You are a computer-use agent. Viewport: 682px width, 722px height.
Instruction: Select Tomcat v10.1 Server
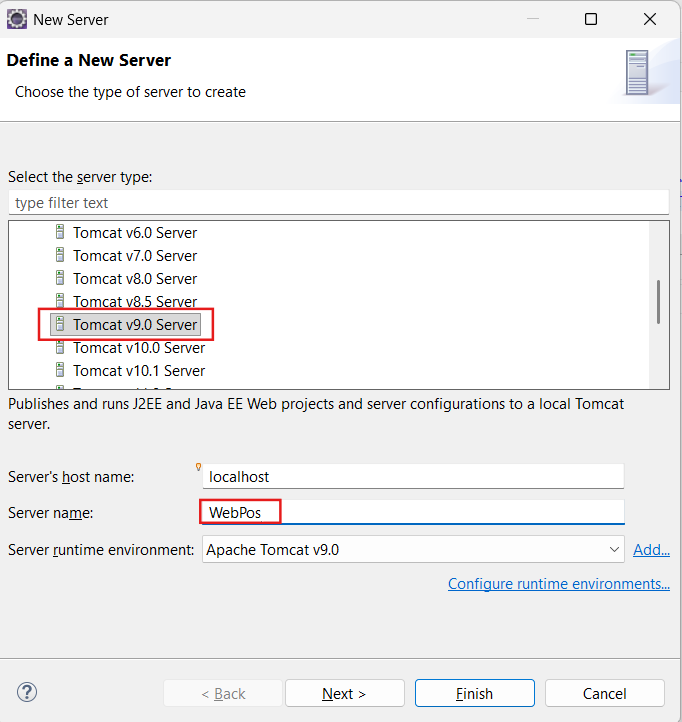pos(139,371)
